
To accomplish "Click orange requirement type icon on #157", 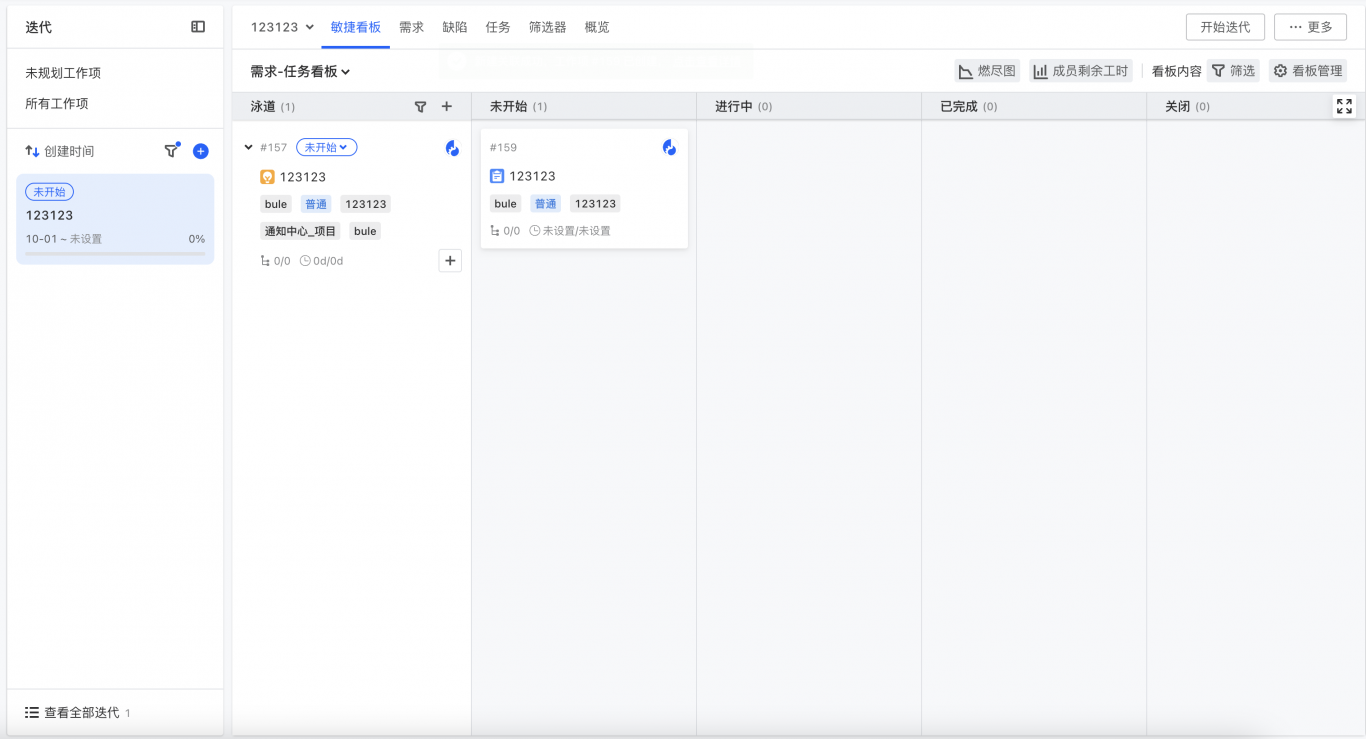I will (x=267, y=177).
